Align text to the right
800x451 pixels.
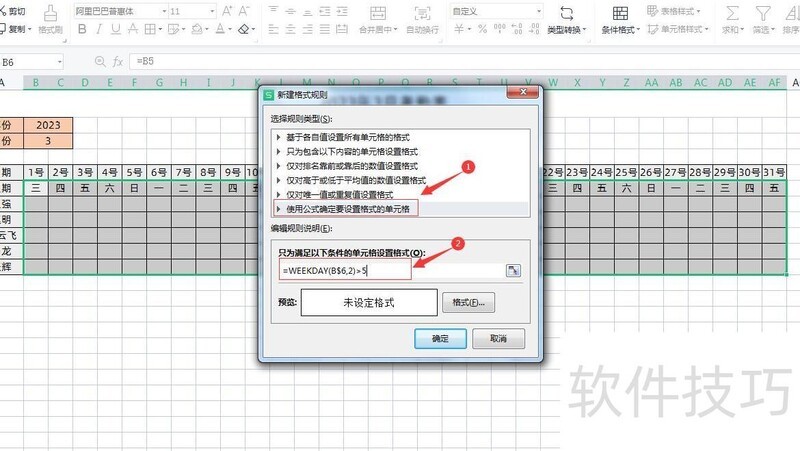tap(308, 29)
